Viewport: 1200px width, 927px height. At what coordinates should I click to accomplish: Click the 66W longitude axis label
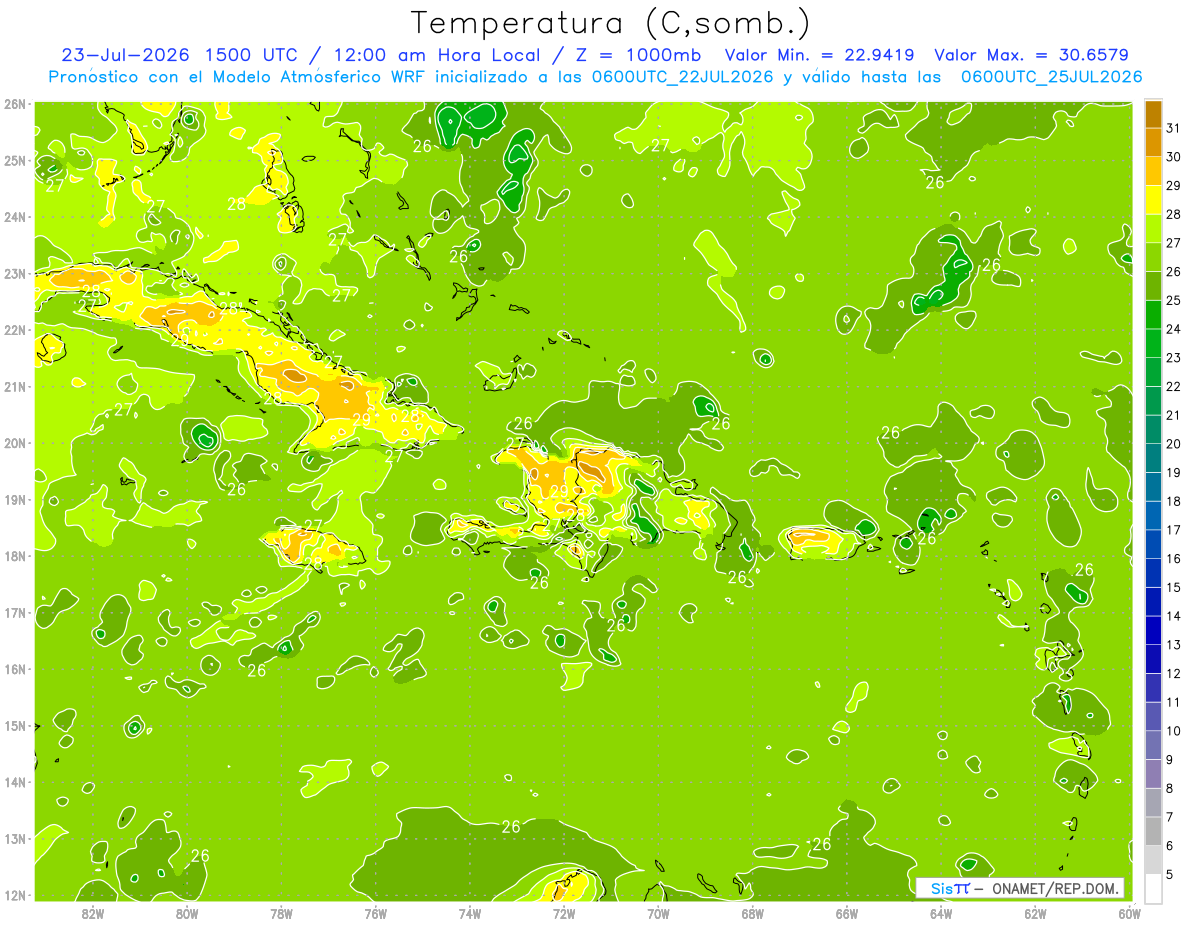(x=846, y=913)
